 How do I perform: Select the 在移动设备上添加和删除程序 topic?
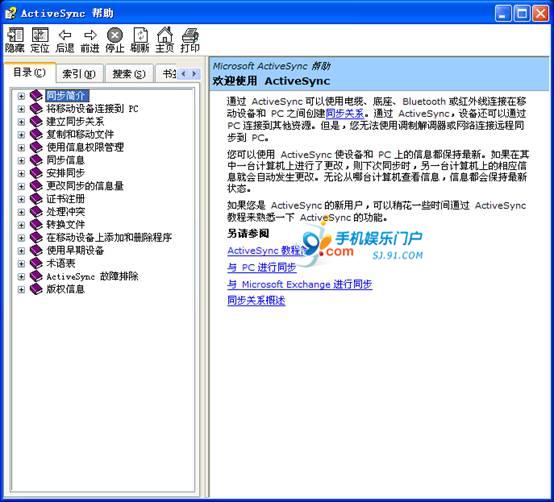tap(109, 237)
